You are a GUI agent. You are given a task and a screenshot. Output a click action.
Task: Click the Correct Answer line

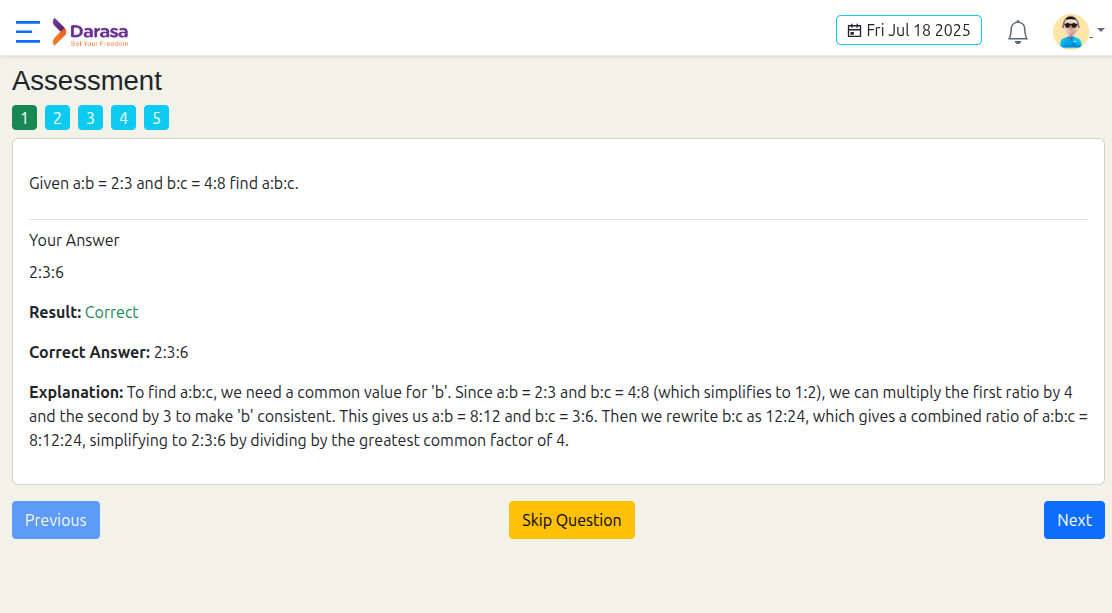109,353
